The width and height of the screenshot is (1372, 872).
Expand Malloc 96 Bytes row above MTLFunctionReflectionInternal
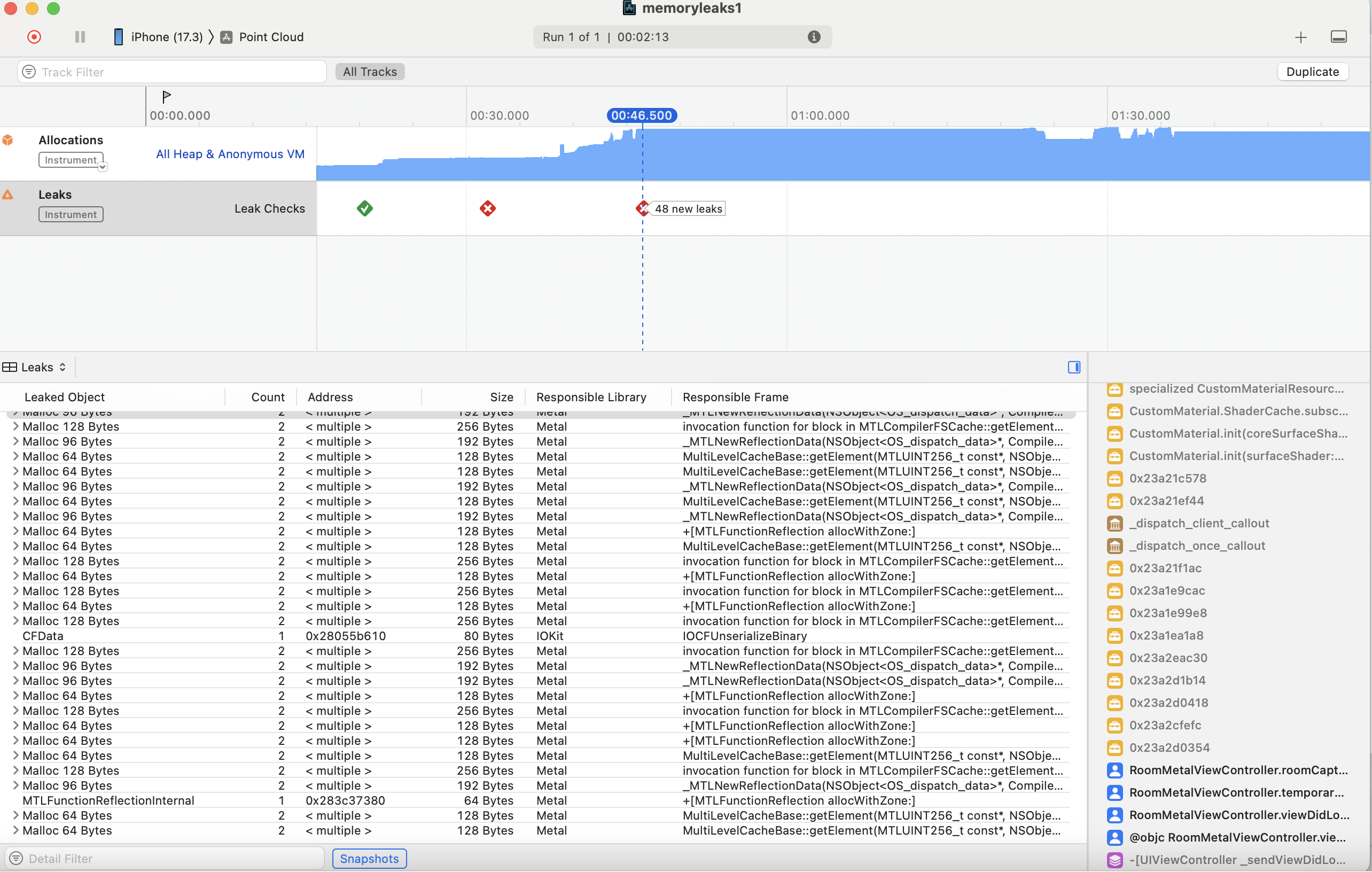tap(16, 785)
